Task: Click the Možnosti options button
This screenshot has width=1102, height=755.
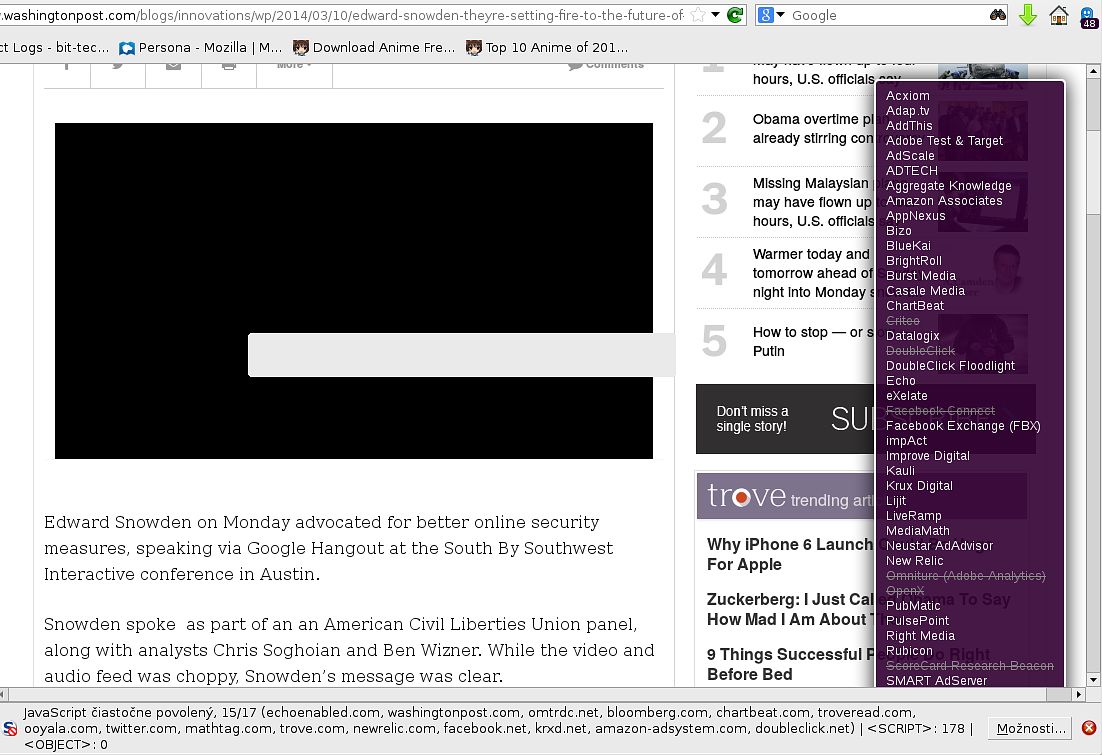Action: [1031, 728]
